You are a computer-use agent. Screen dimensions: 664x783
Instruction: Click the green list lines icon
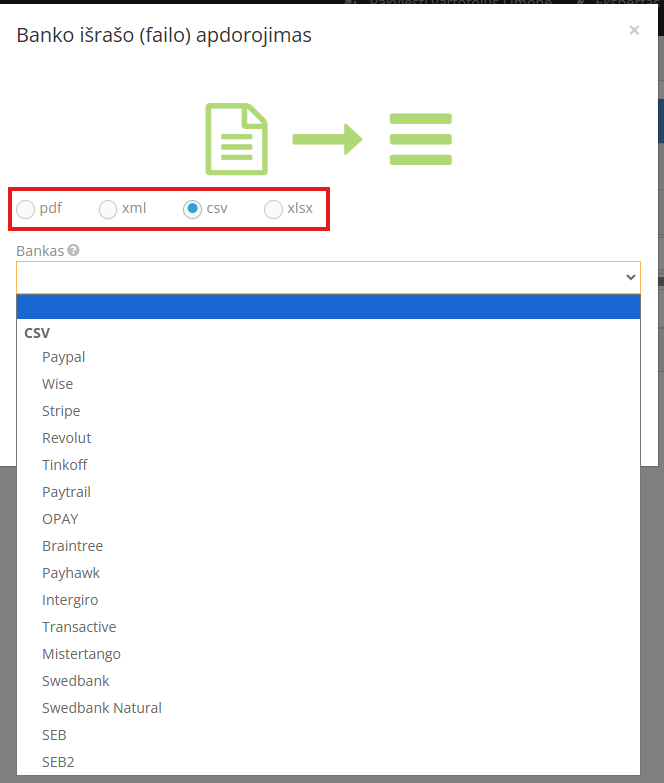420,139
